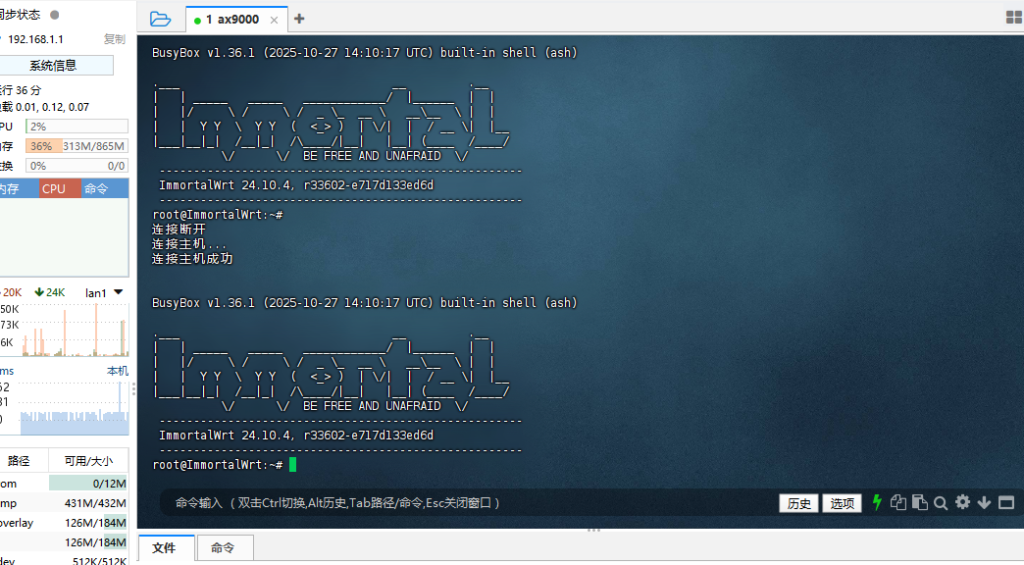Click the down arrow scroll-to-bottom icon
This screenshot has width=1024, height=565.
(984, 503)
